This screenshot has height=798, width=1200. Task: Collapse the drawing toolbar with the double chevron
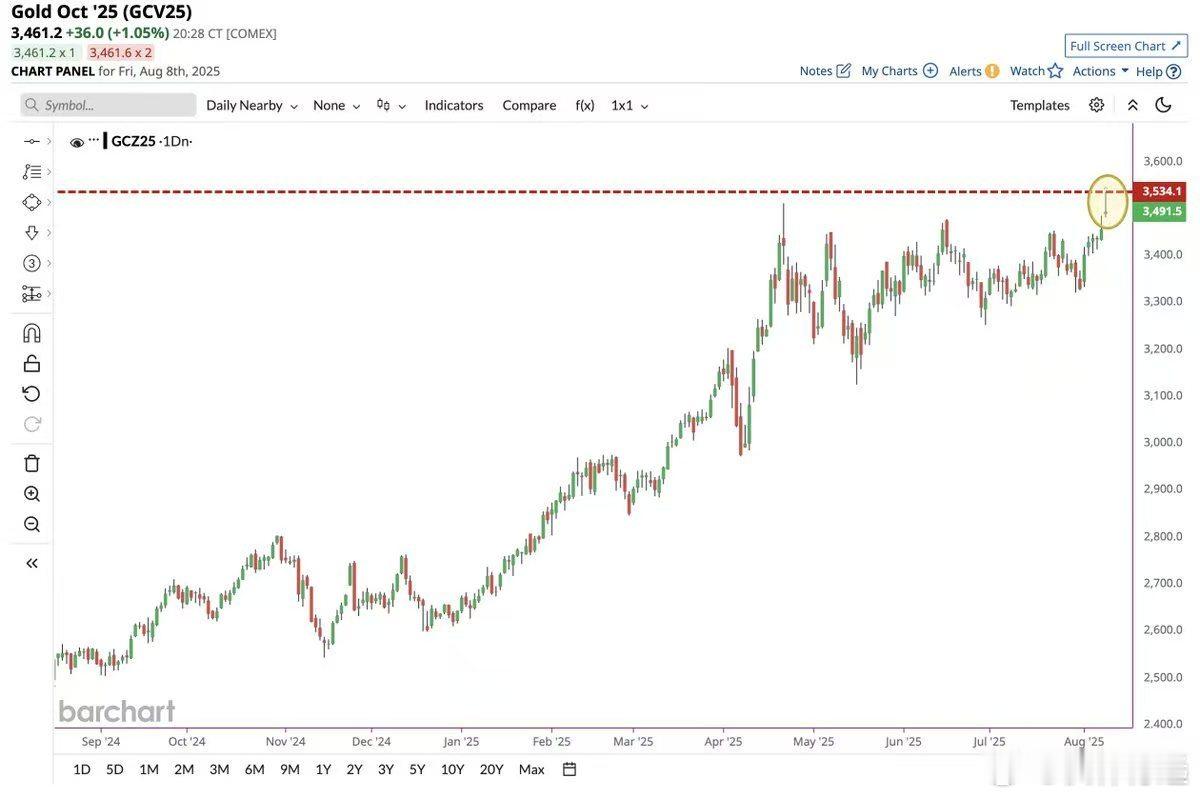[32, 563]
